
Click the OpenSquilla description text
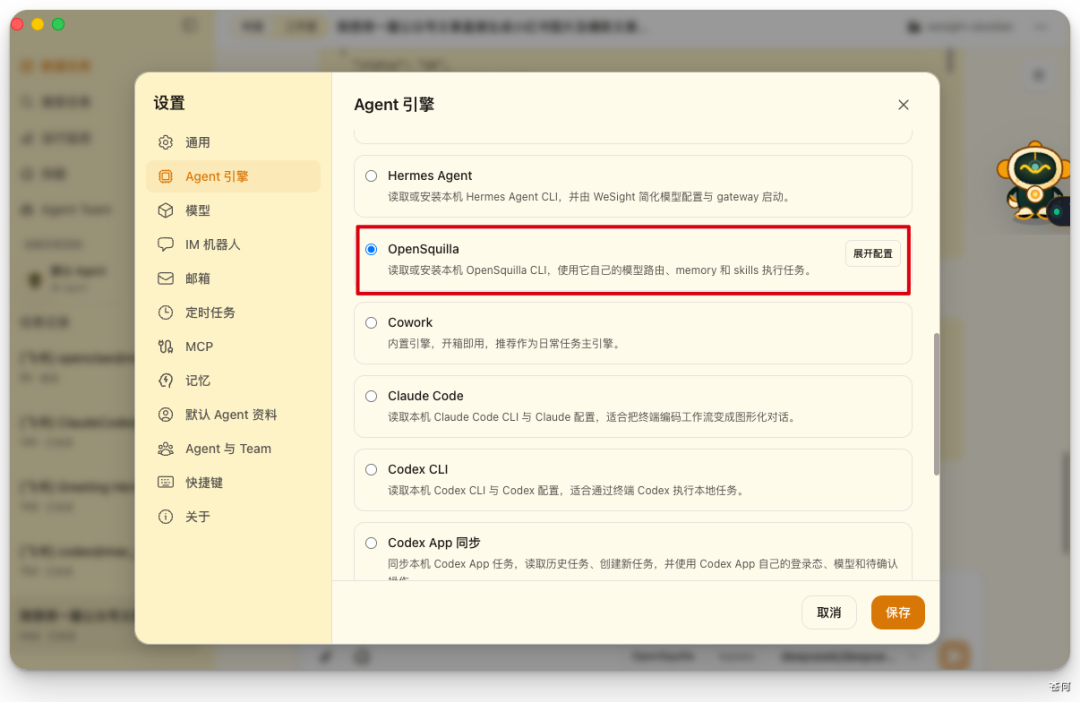[601, 270]
